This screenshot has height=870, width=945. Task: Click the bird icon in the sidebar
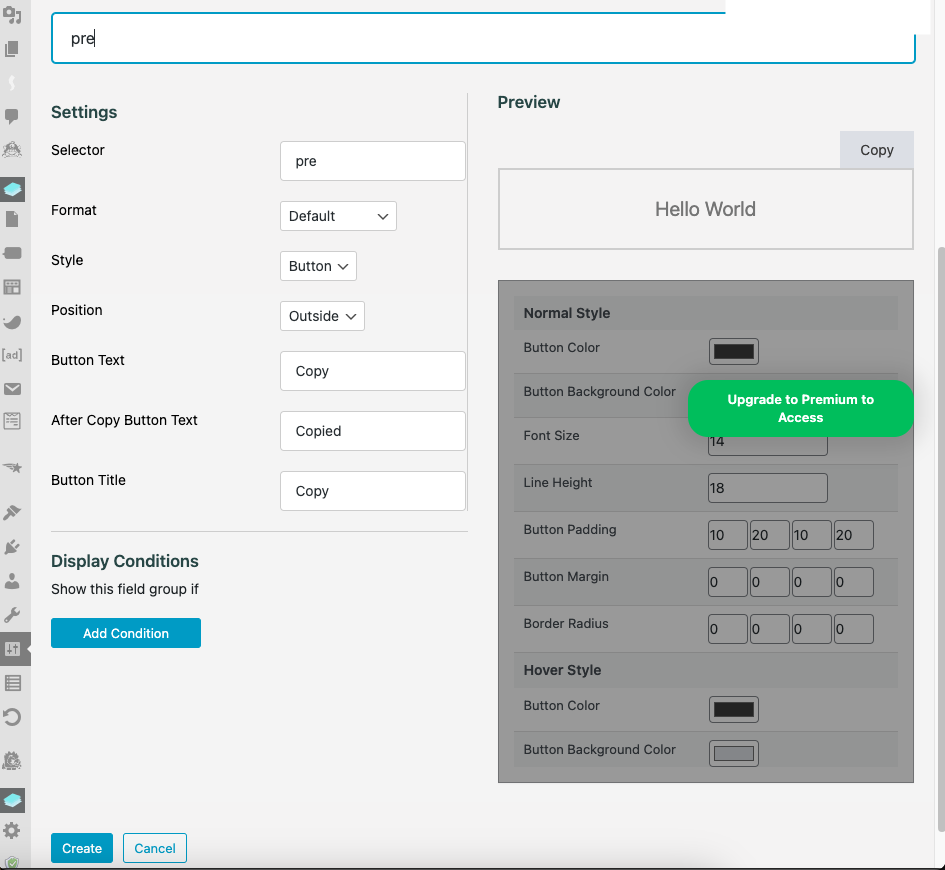point(12,322)
